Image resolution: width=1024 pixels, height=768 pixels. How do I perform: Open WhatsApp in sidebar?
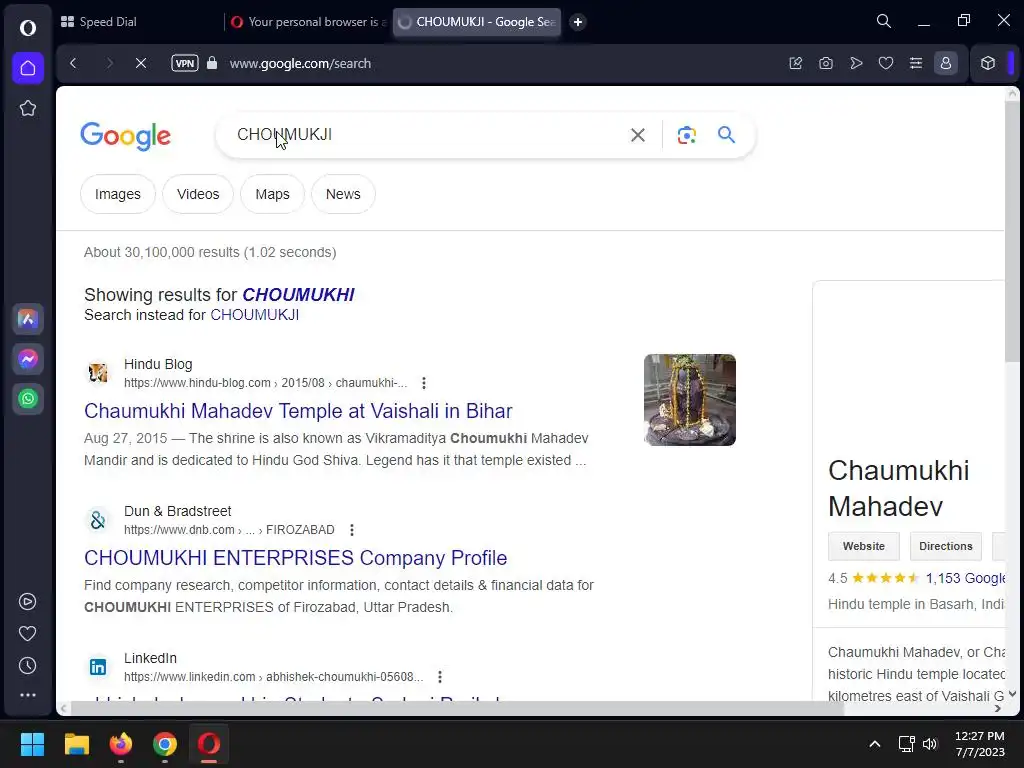[27, 399]
